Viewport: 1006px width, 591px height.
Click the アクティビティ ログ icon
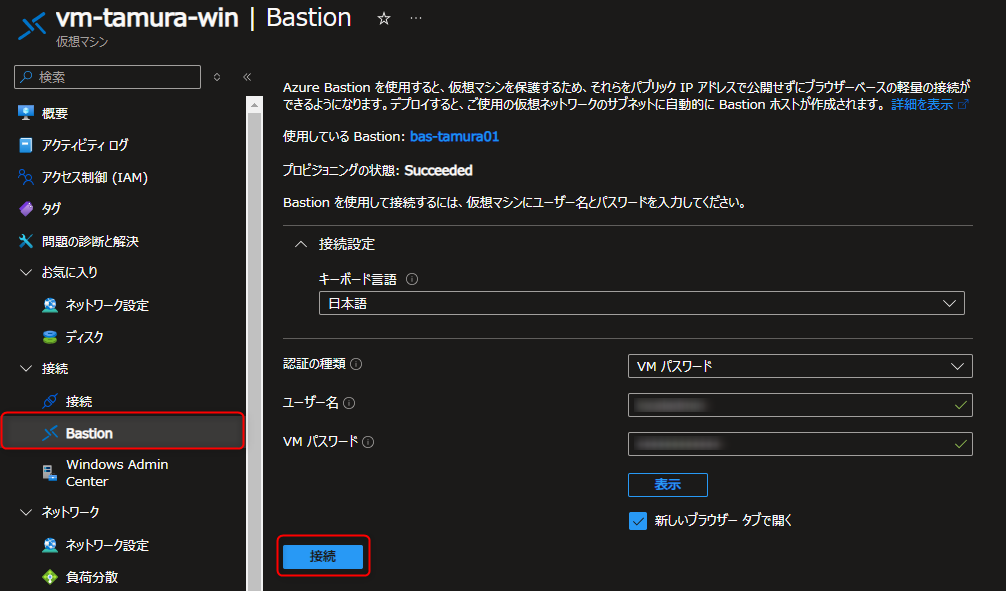[26, 145]
